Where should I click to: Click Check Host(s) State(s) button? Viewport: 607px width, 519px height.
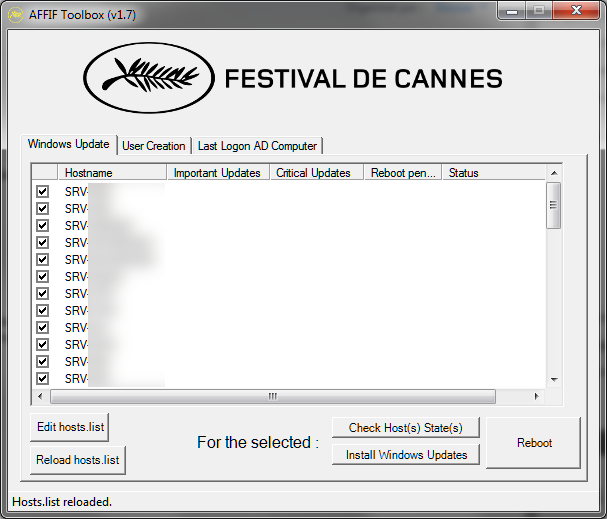pos(406,428)
